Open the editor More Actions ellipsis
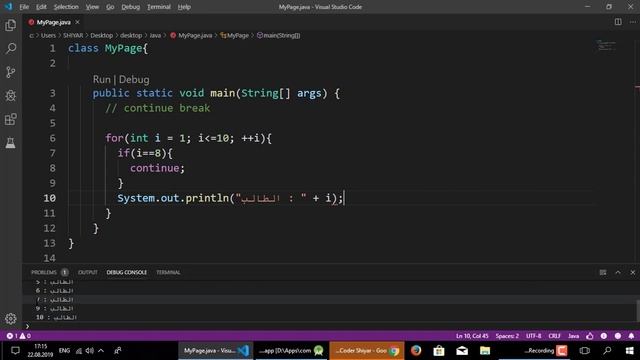The width and height of the screenshot is (640, 360). pyautogui.click(x=633, y=22)
